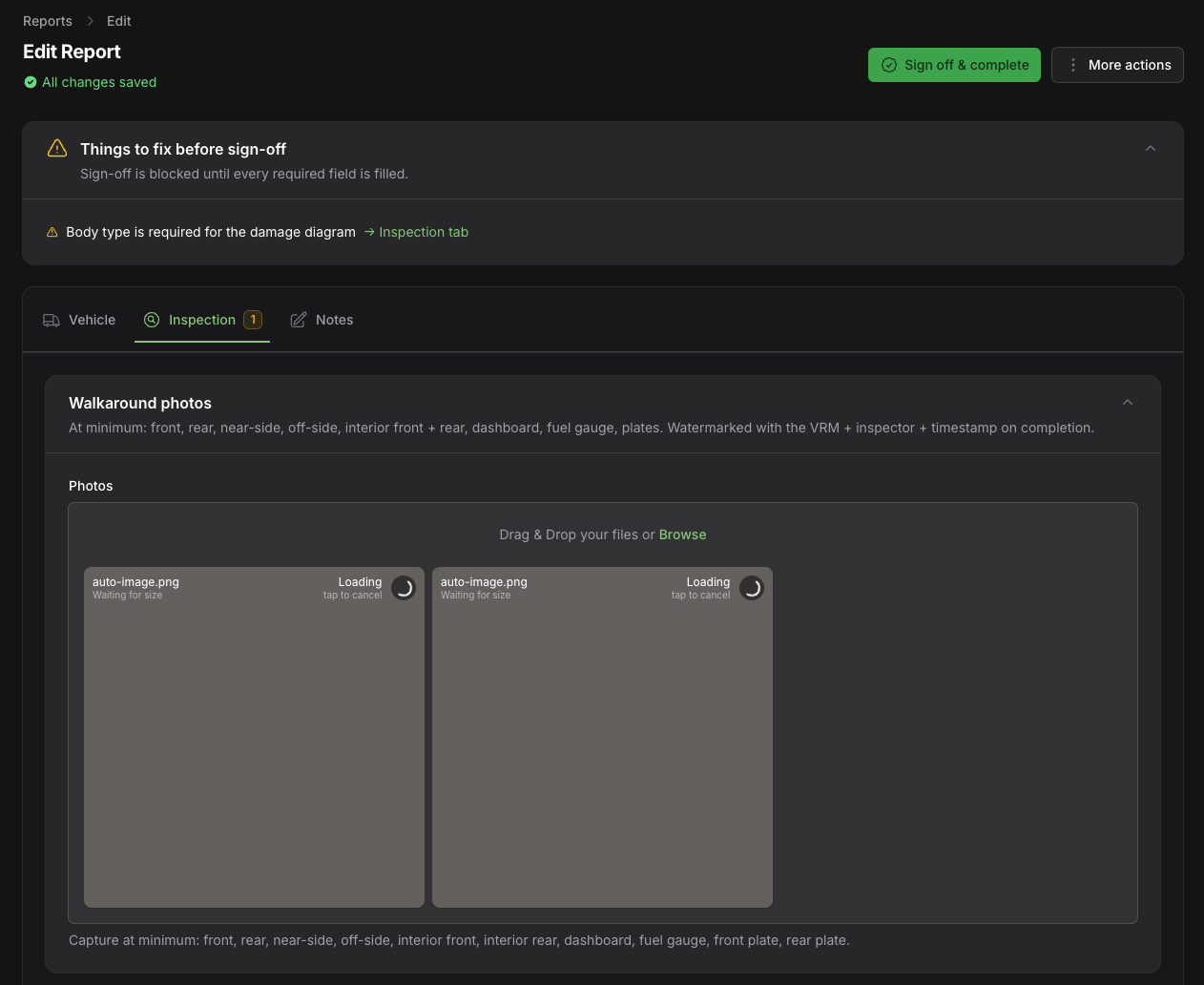Click Browse to select photo files
The image size is (1204, 985).
click(x=683, y=534)
